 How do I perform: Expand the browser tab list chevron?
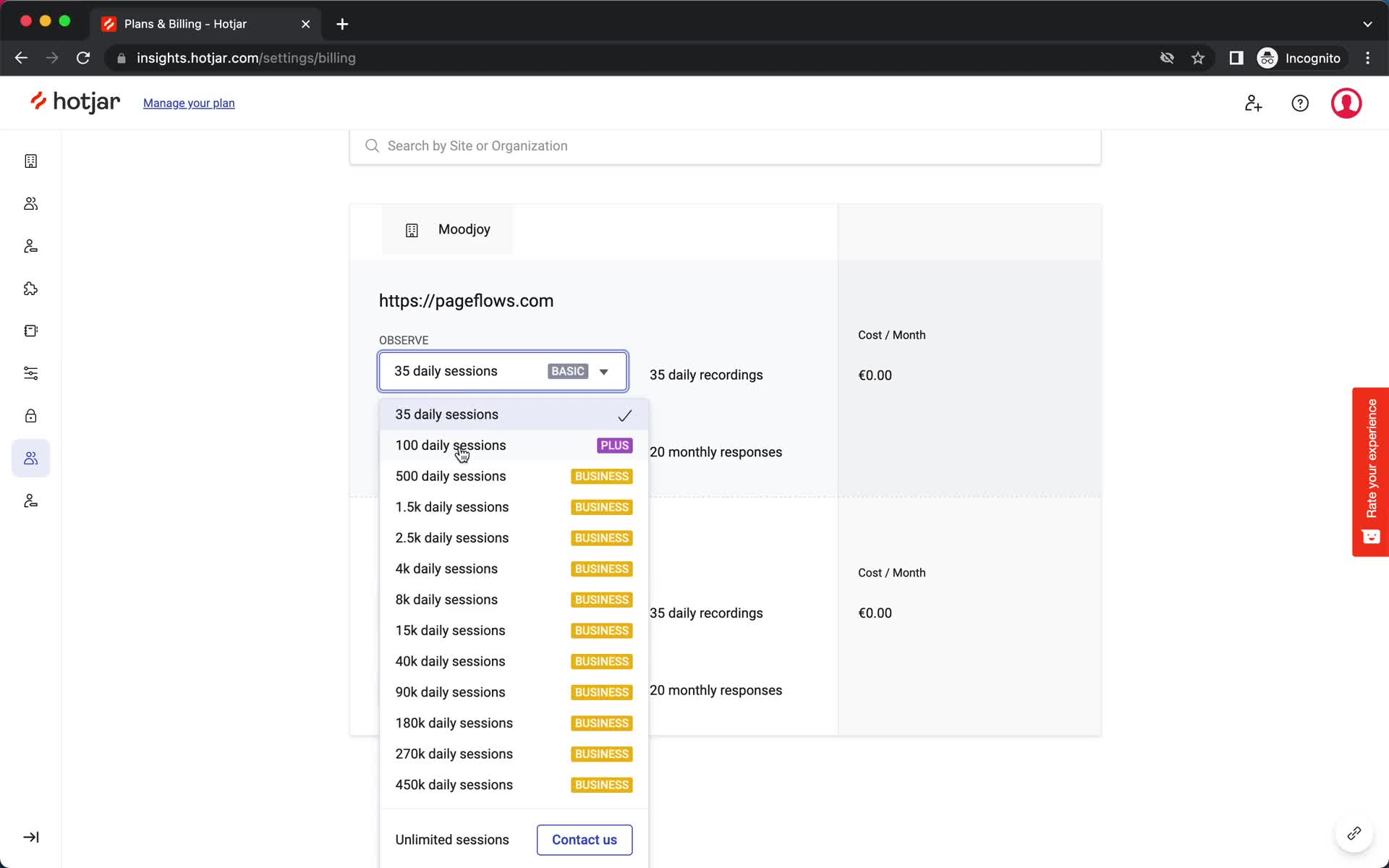(x=1367, y=24)
